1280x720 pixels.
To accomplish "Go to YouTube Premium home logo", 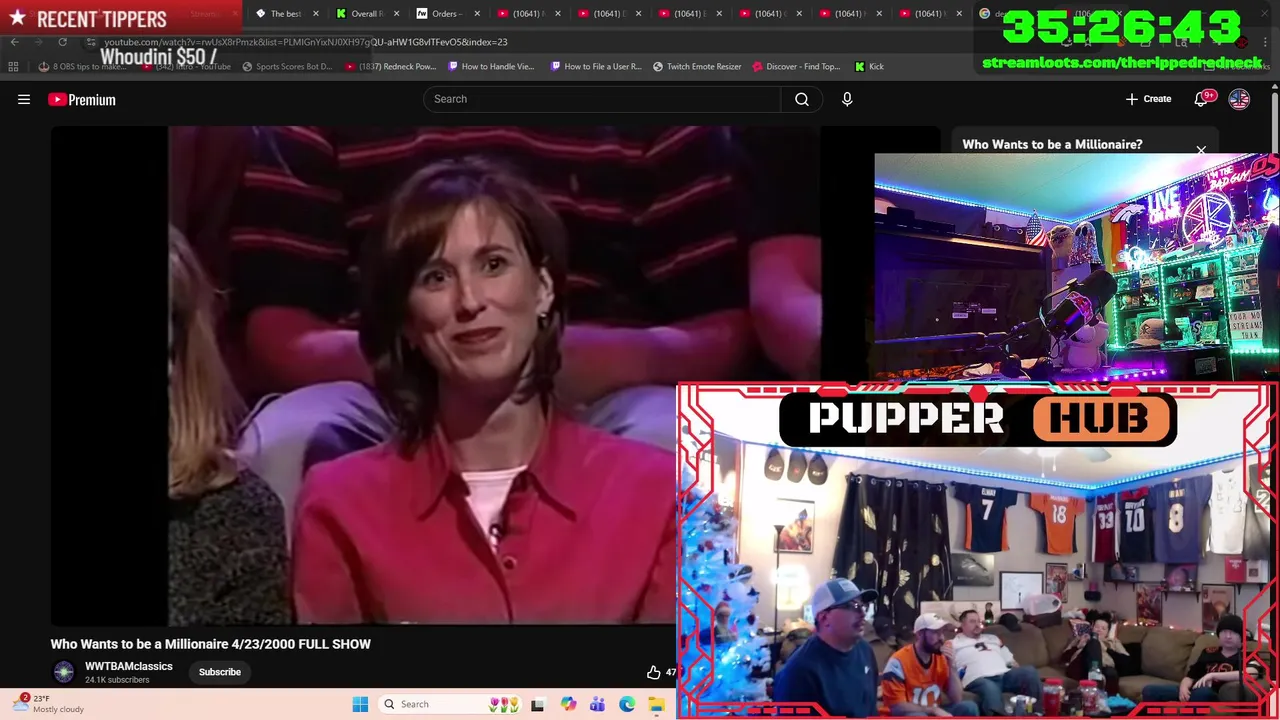I will (82, 99).
